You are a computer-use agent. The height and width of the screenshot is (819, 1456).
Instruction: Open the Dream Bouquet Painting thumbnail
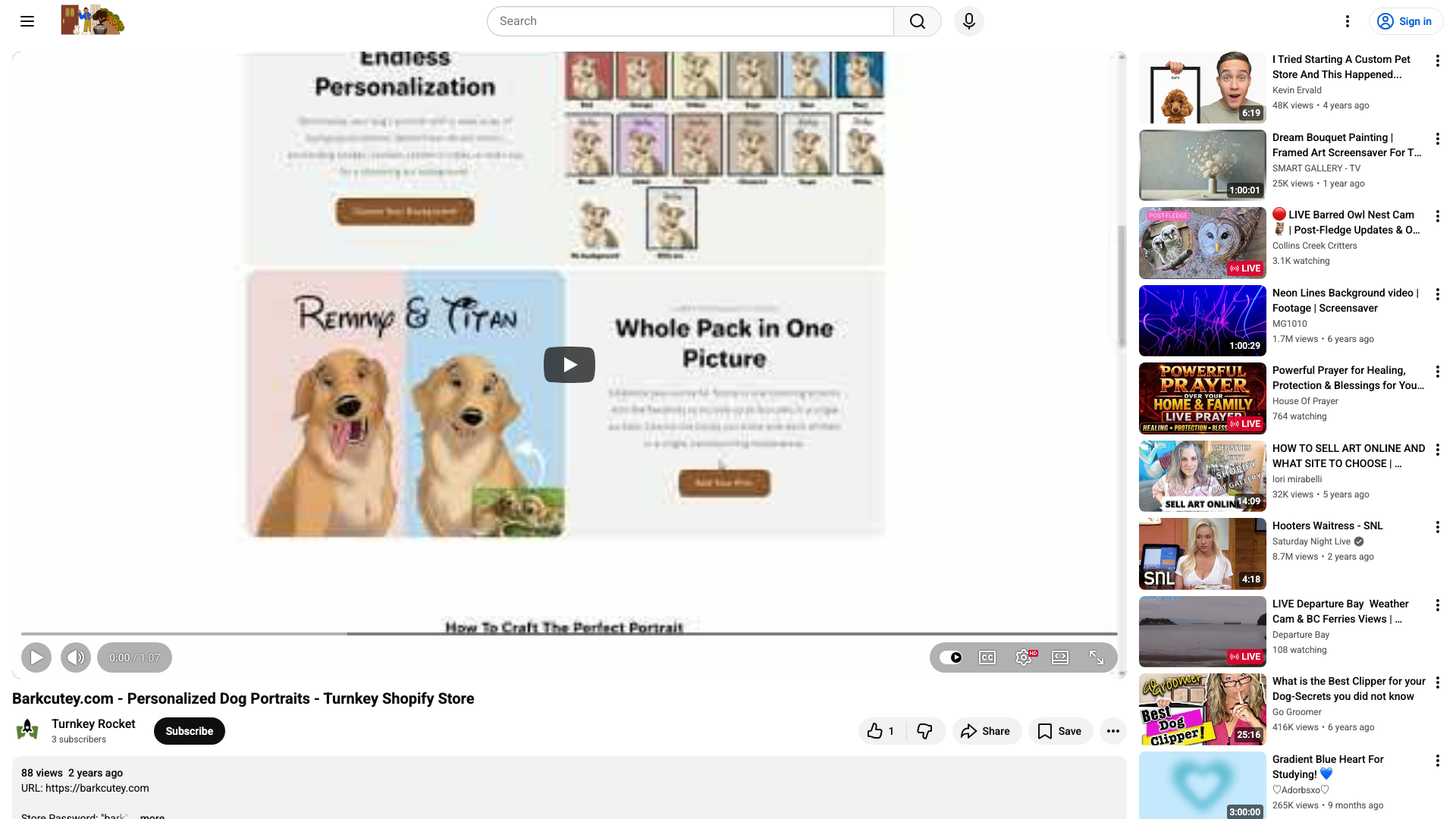coord(1203,165)
